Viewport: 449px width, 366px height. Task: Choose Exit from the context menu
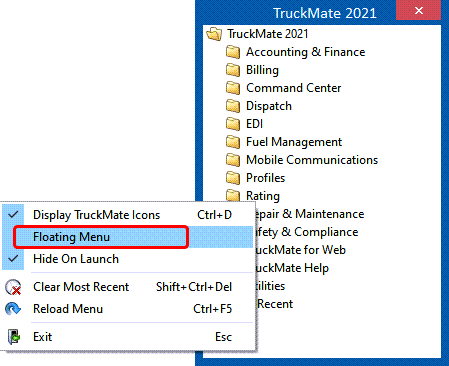tap(128, 337)
